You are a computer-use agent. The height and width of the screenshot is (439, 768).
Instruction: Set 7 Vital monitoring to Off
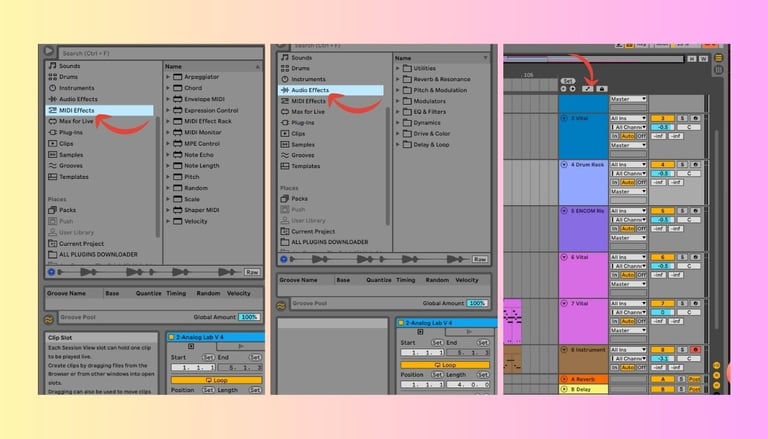pyautogui.click(x=641, y=321)
